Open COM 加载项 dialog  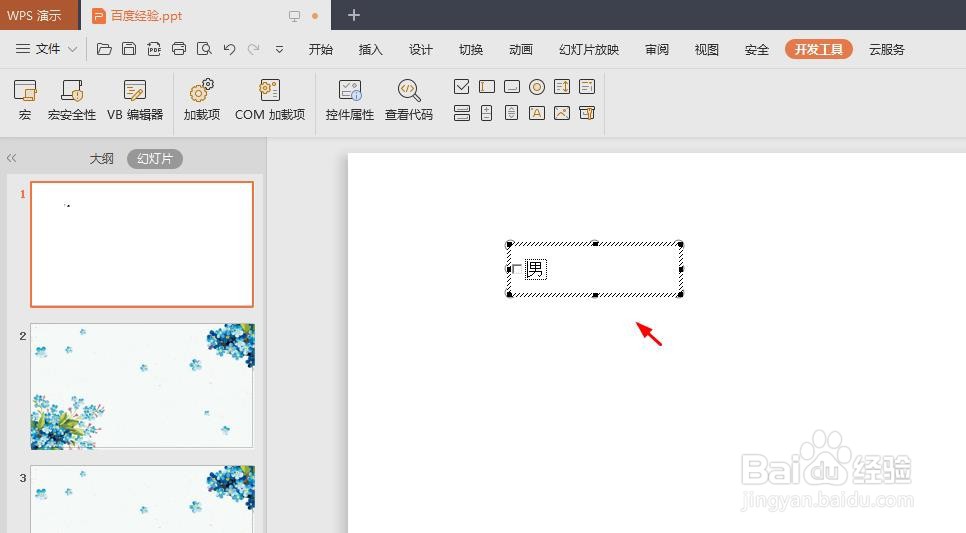coord(270,99)
